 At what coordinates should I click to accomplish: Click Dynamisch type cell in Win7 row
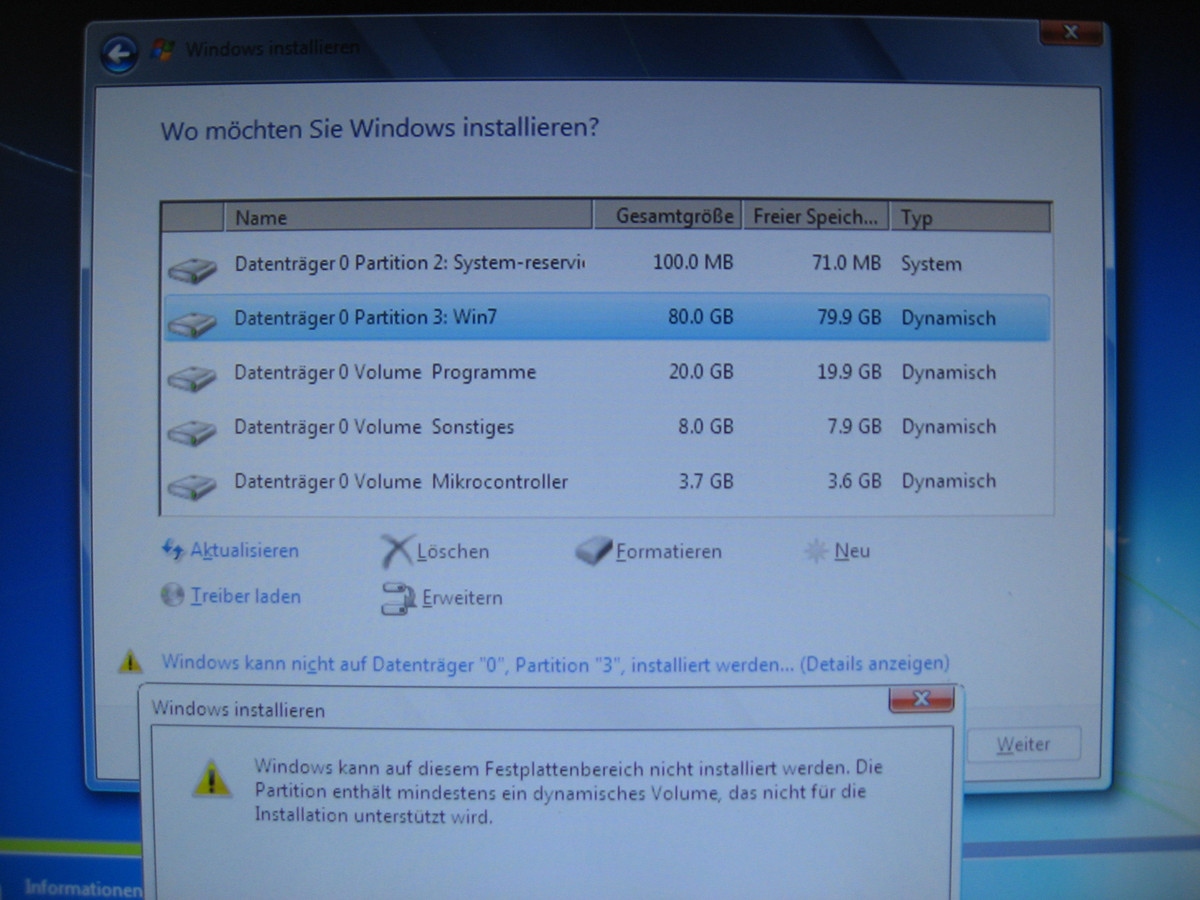click(x=948, y=318)
